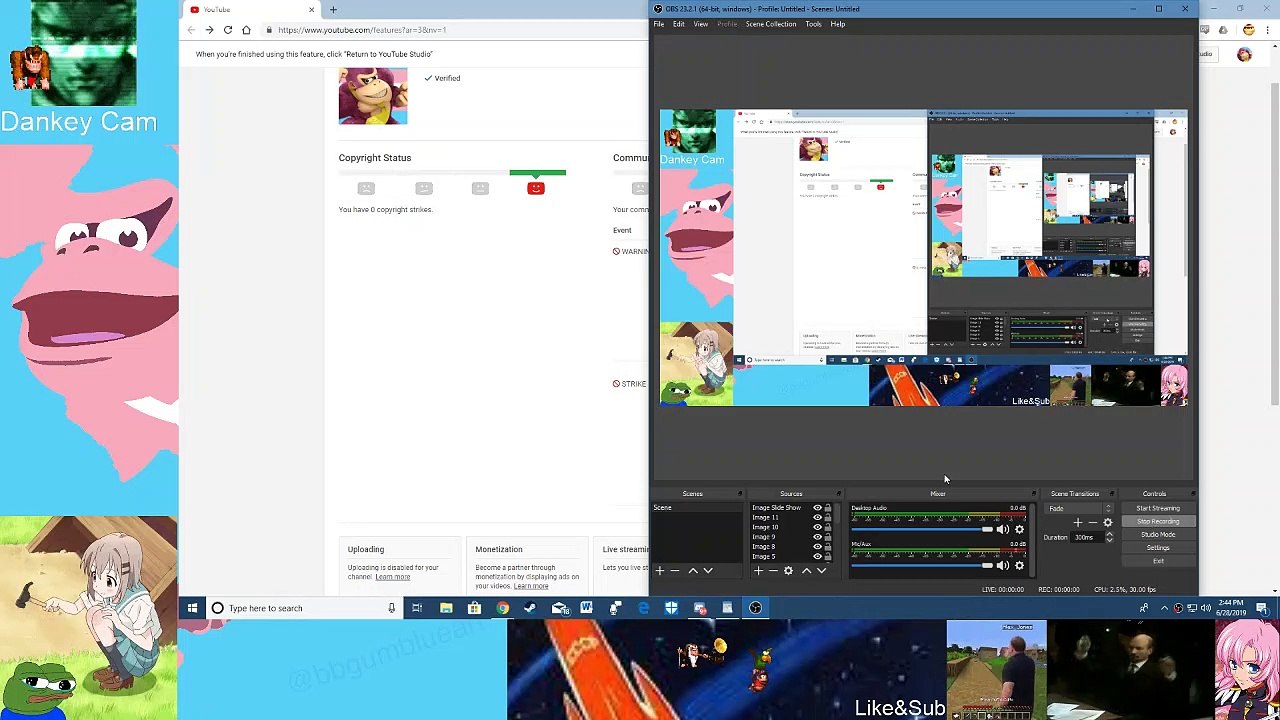
Task: Go back in Chrome
Action: (191, 30)
